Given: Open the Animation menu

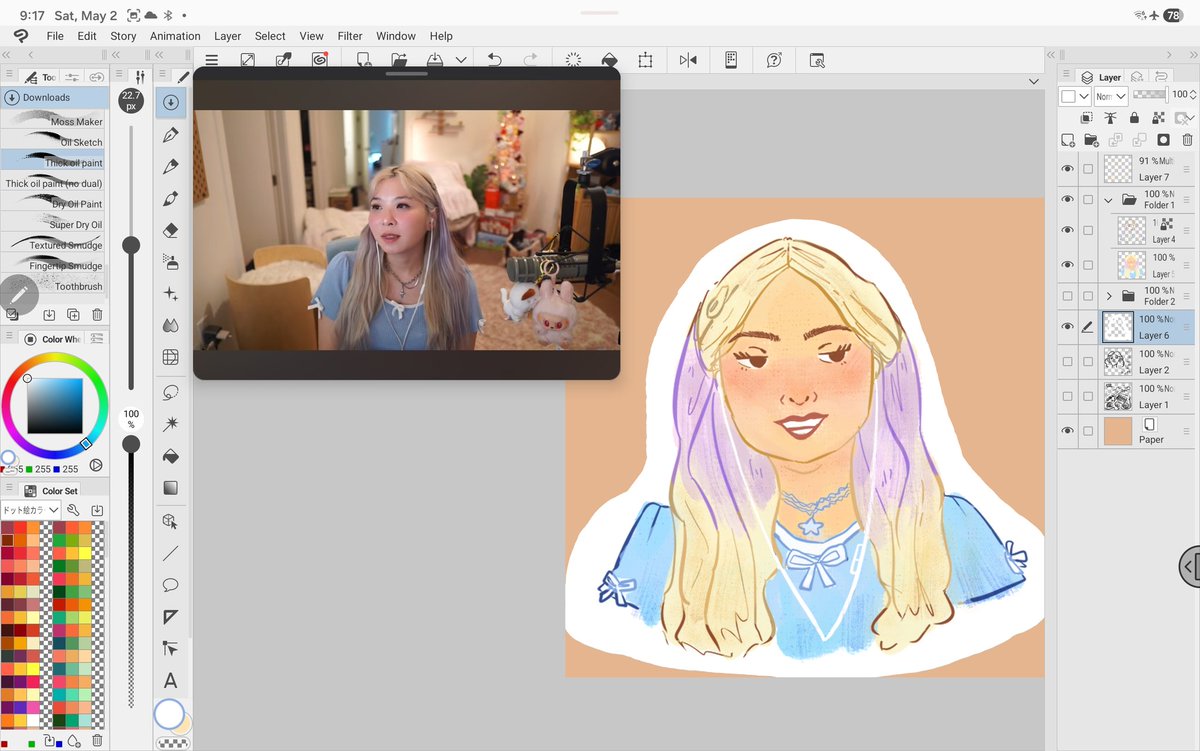Looking at the screenshot, I should pos(175,36).
